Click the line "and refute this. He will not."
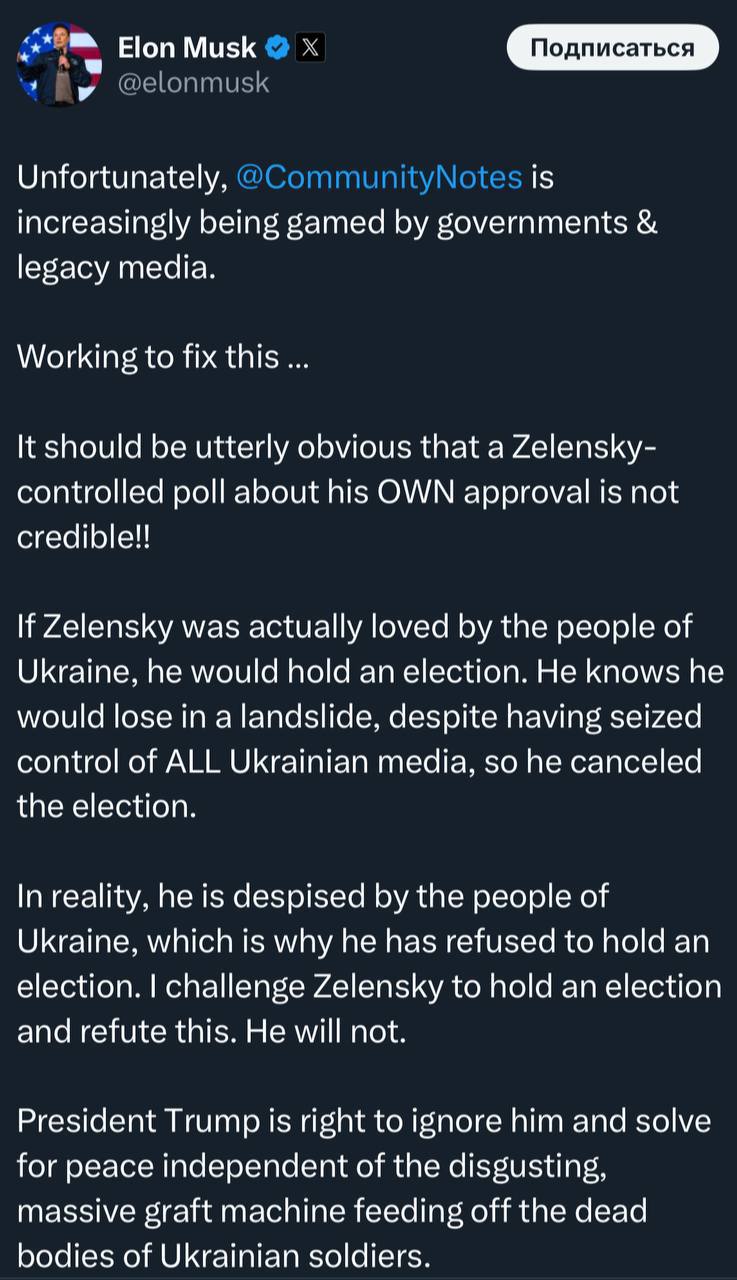Image resolution: width=737 pixels, height=1280 pixels. coord(212,1031)
